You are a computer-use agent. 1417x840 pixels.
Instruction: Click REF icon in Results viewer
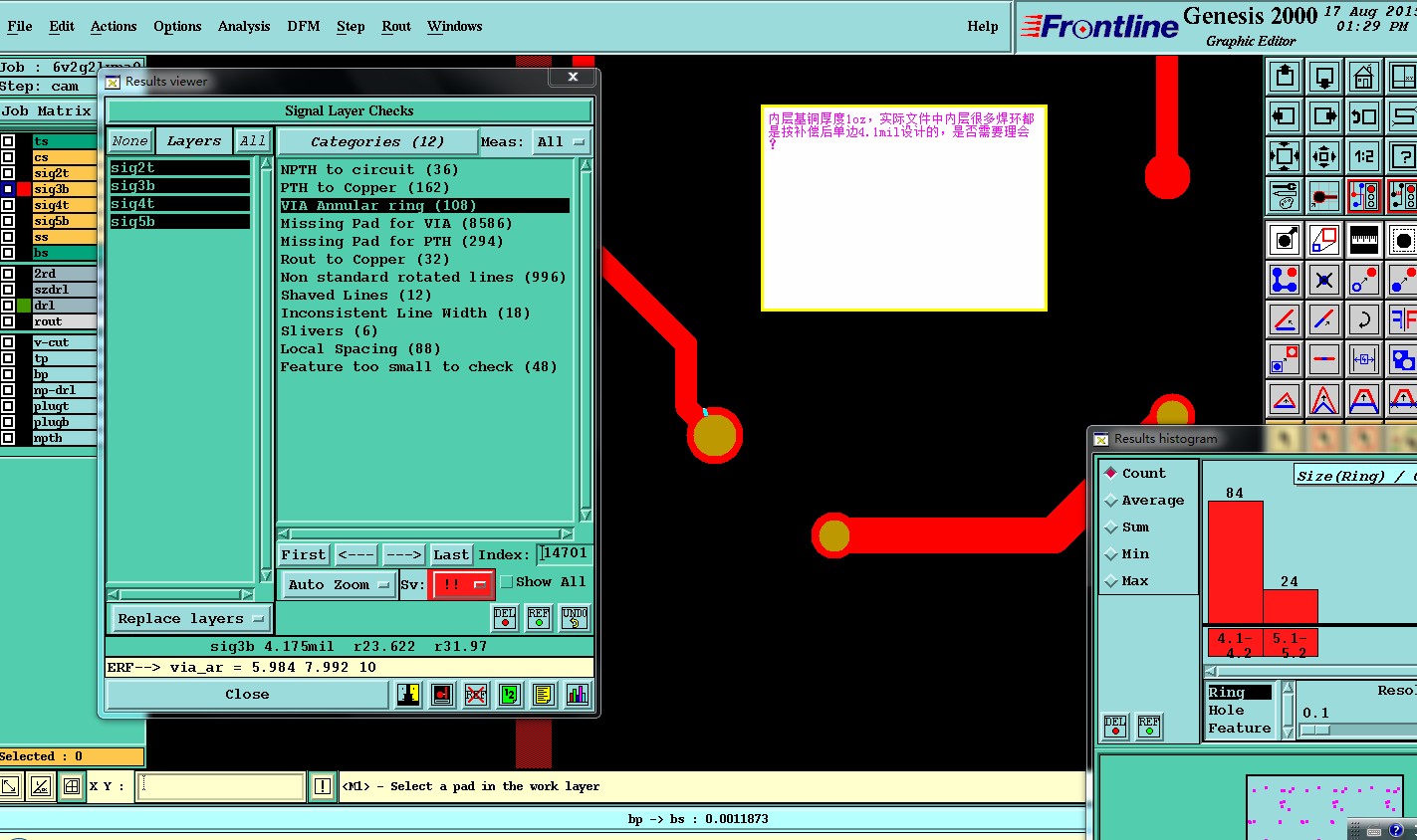539,618
